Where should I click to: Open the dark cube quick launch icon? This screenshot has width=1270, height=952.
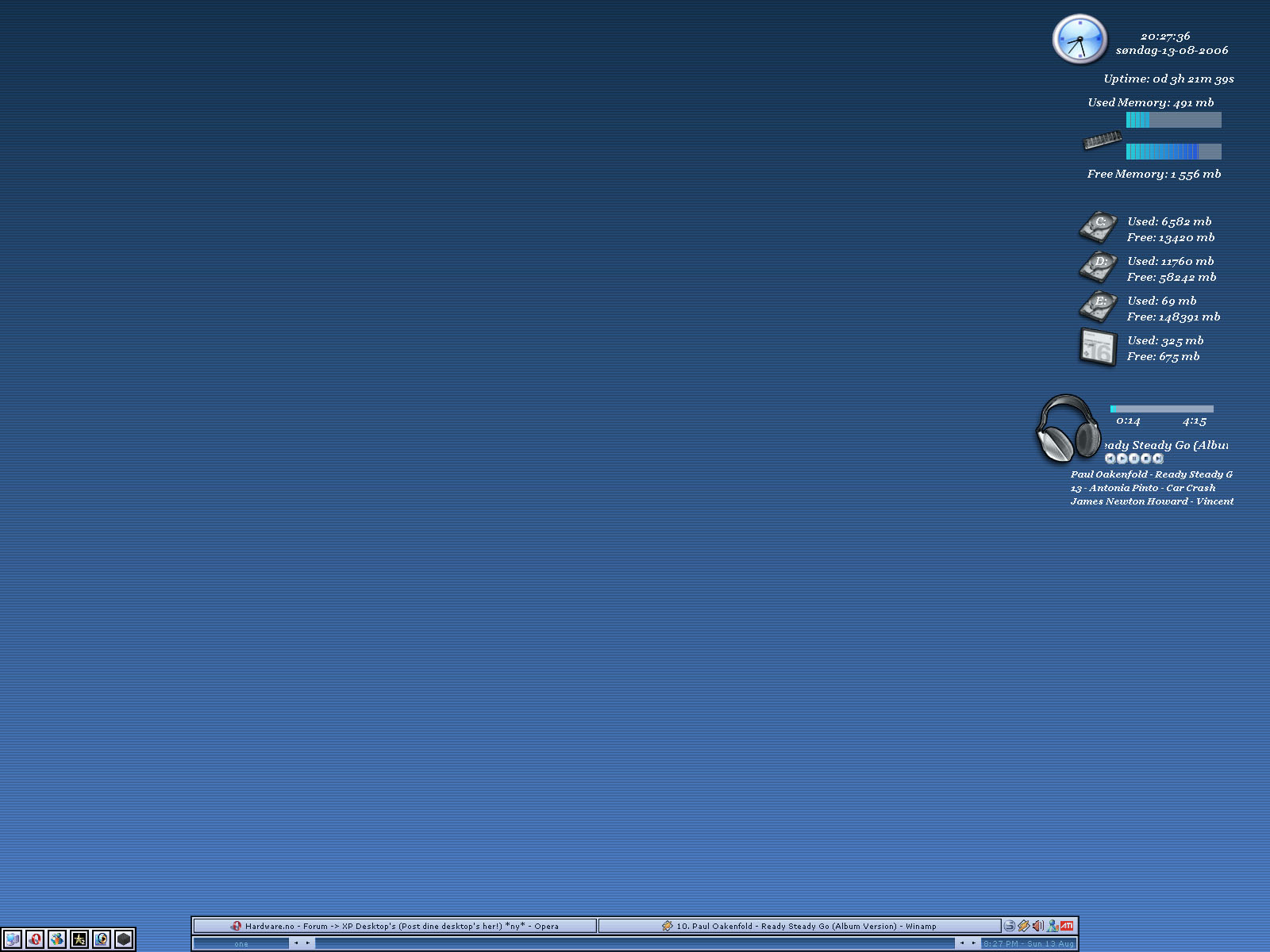coord(124,939)
